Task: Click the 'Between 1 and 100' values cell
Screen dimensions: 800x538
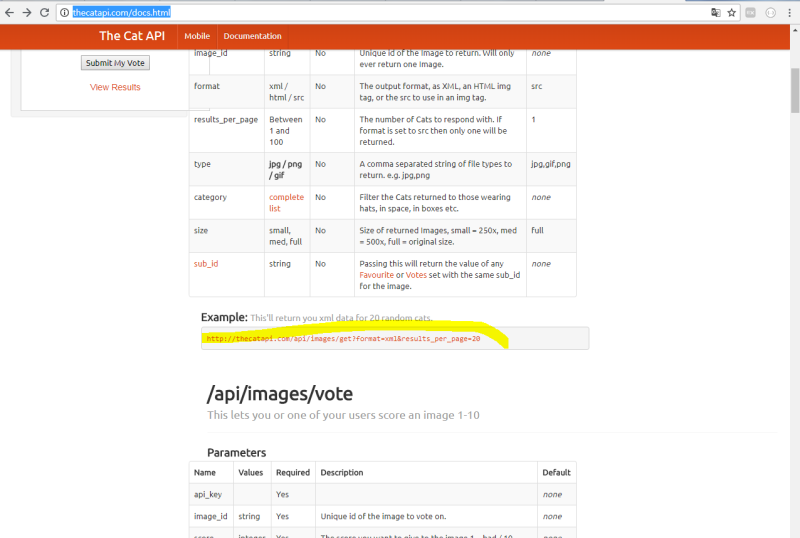Action: (x=286, y=131)
